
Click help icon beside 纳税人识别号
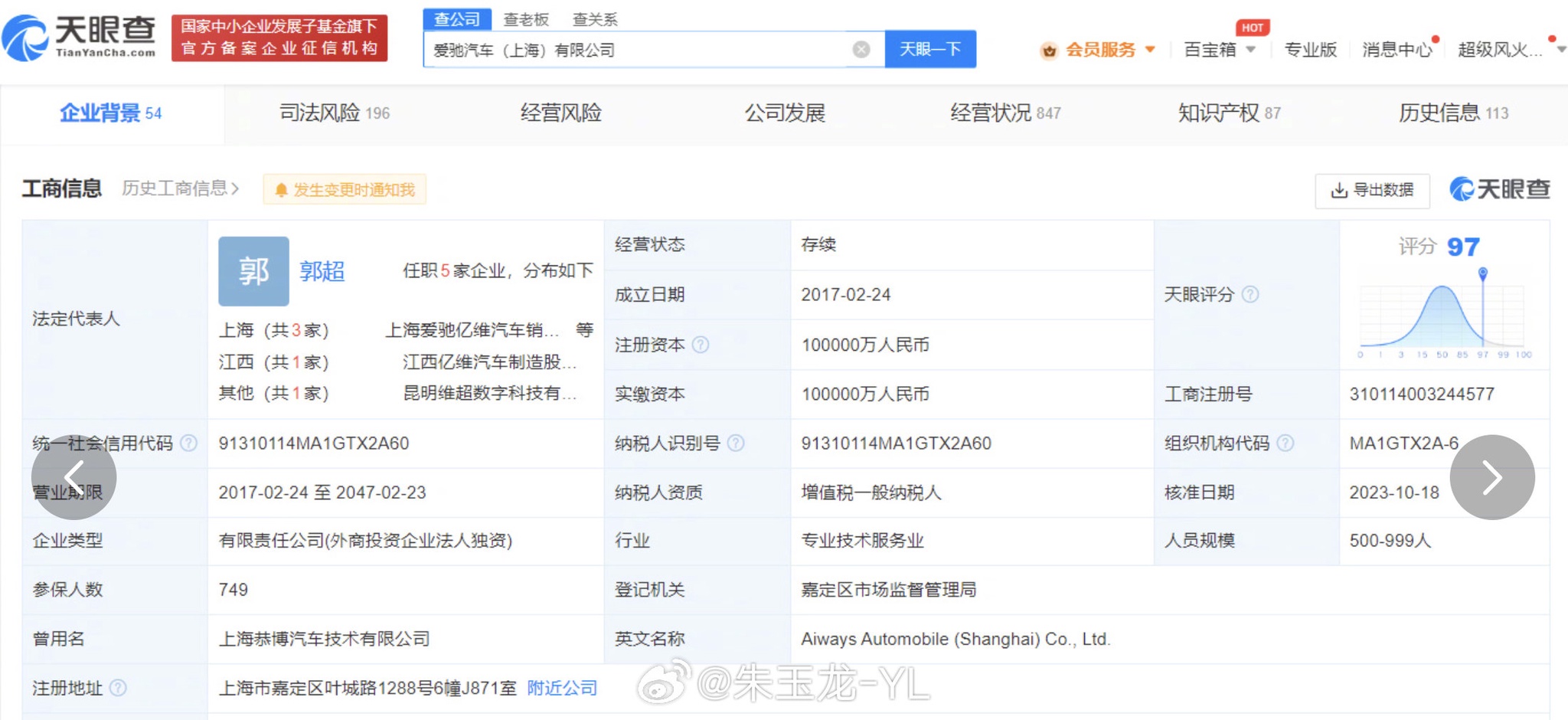[735, 443]
